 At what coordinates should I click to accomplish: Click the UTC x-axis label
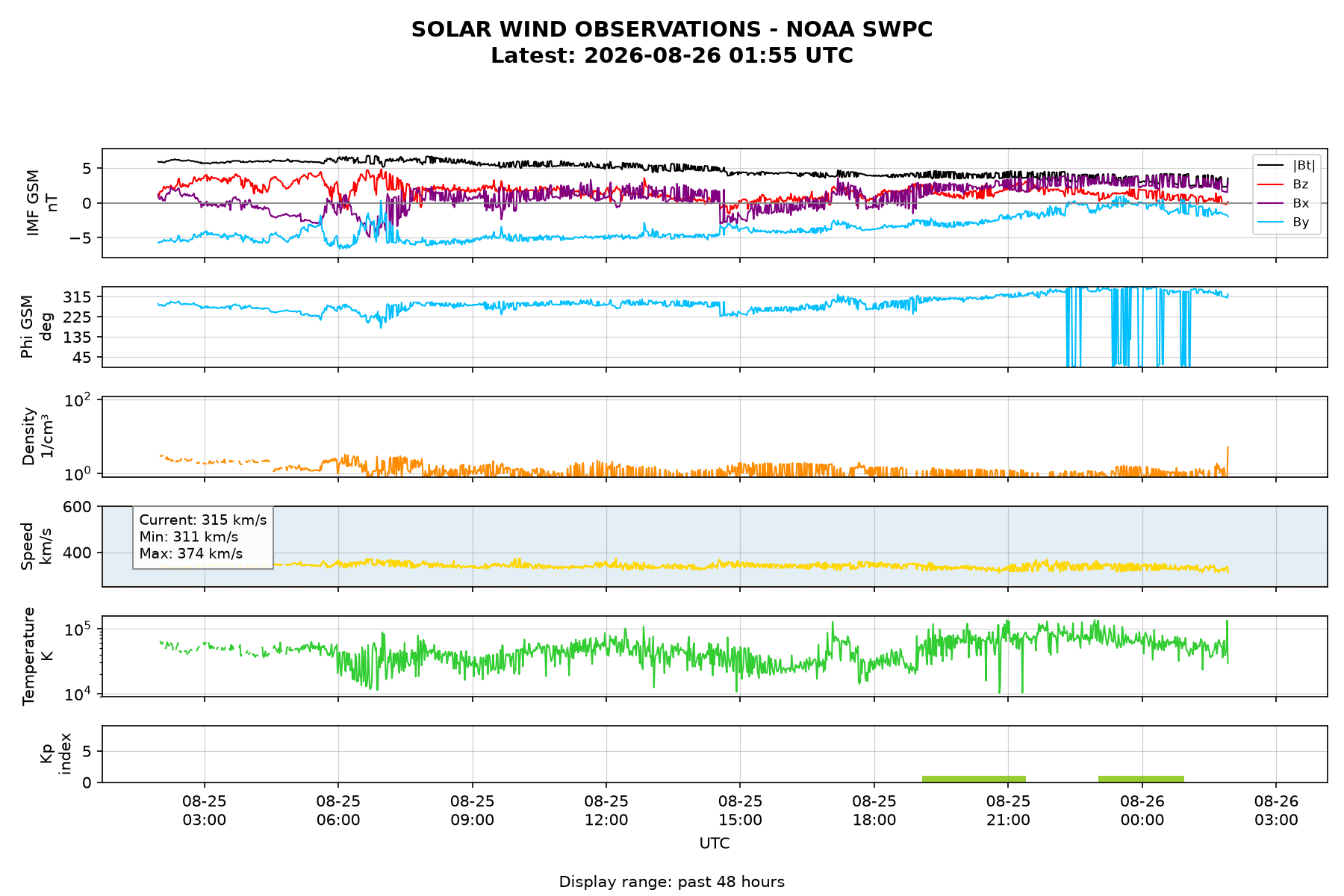[x=715, y=844]
